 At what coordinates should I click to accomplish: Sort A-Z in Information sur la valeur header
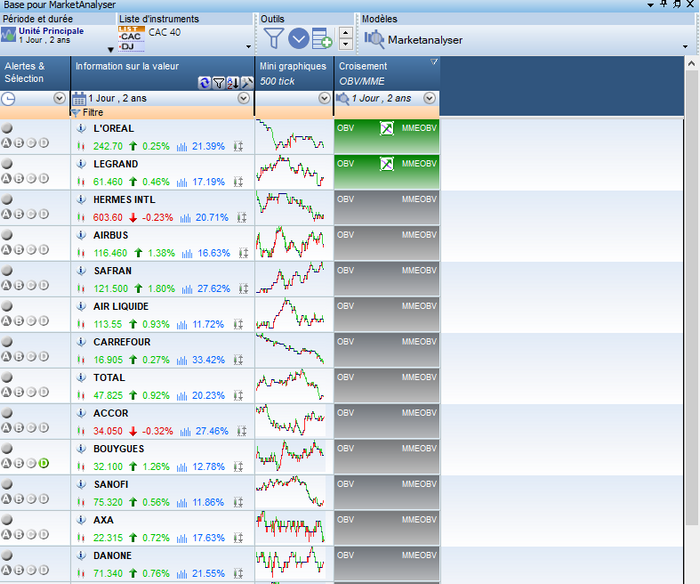(x=233, y=83)
